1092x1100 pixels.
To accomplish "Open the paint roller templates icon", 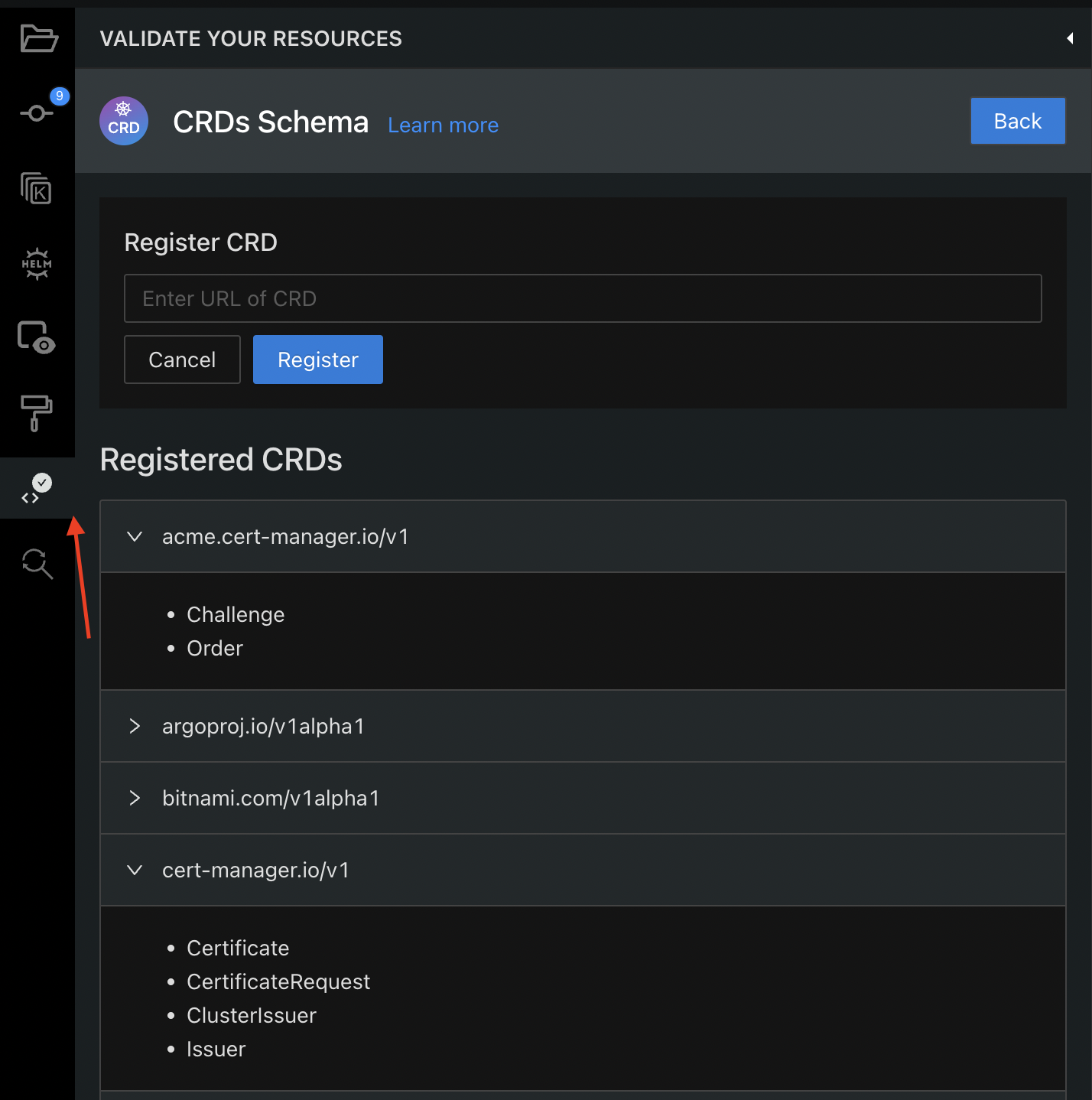I will click(x=37, y=413).
